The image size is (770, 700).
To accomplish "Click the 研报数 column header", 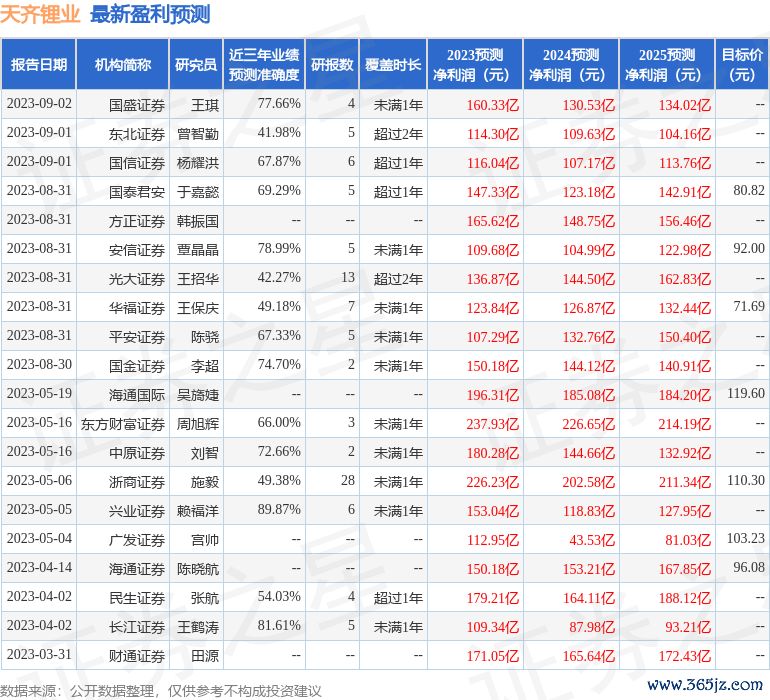I will (332, 64).
